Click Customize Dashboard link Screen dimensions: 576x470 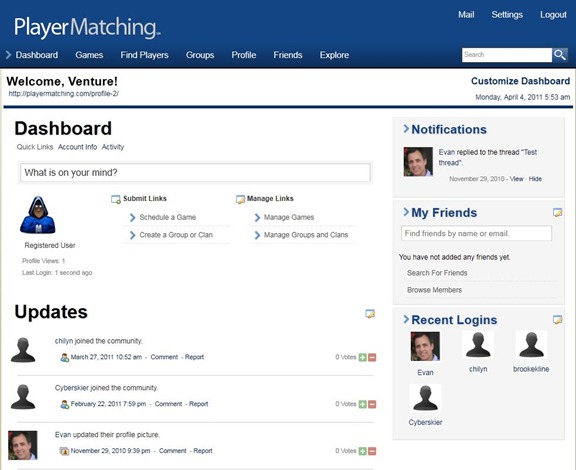[521, 81]
